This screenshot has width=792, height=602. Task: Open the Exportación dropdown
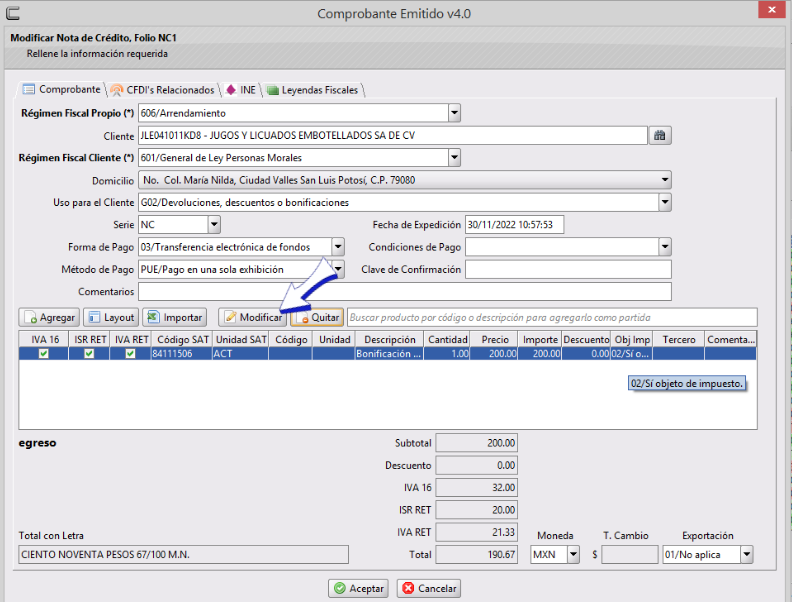tap(747, 555)
